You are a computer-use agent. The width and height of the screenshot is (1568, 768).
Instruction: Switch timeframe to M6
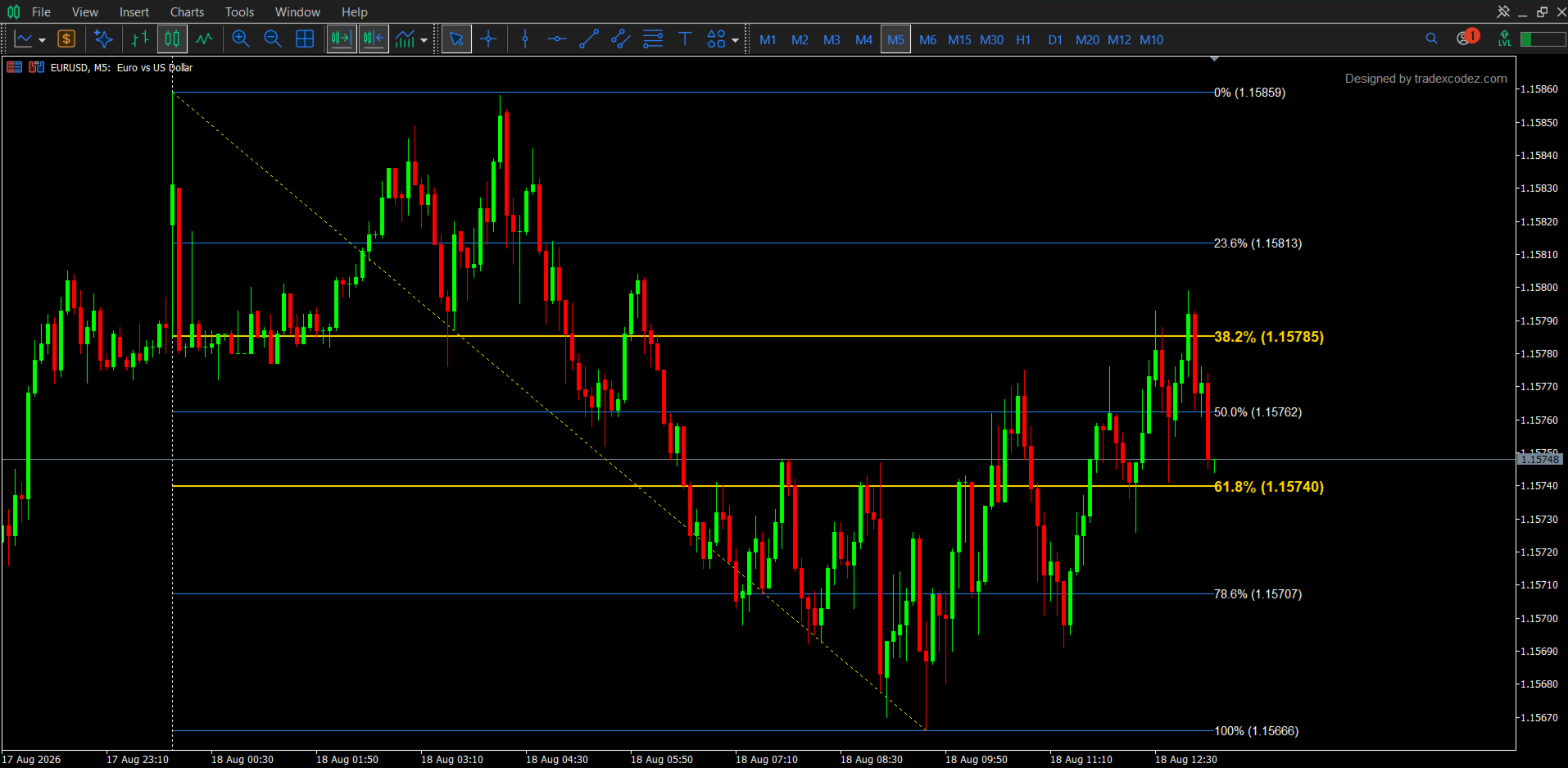coord(927,39)
